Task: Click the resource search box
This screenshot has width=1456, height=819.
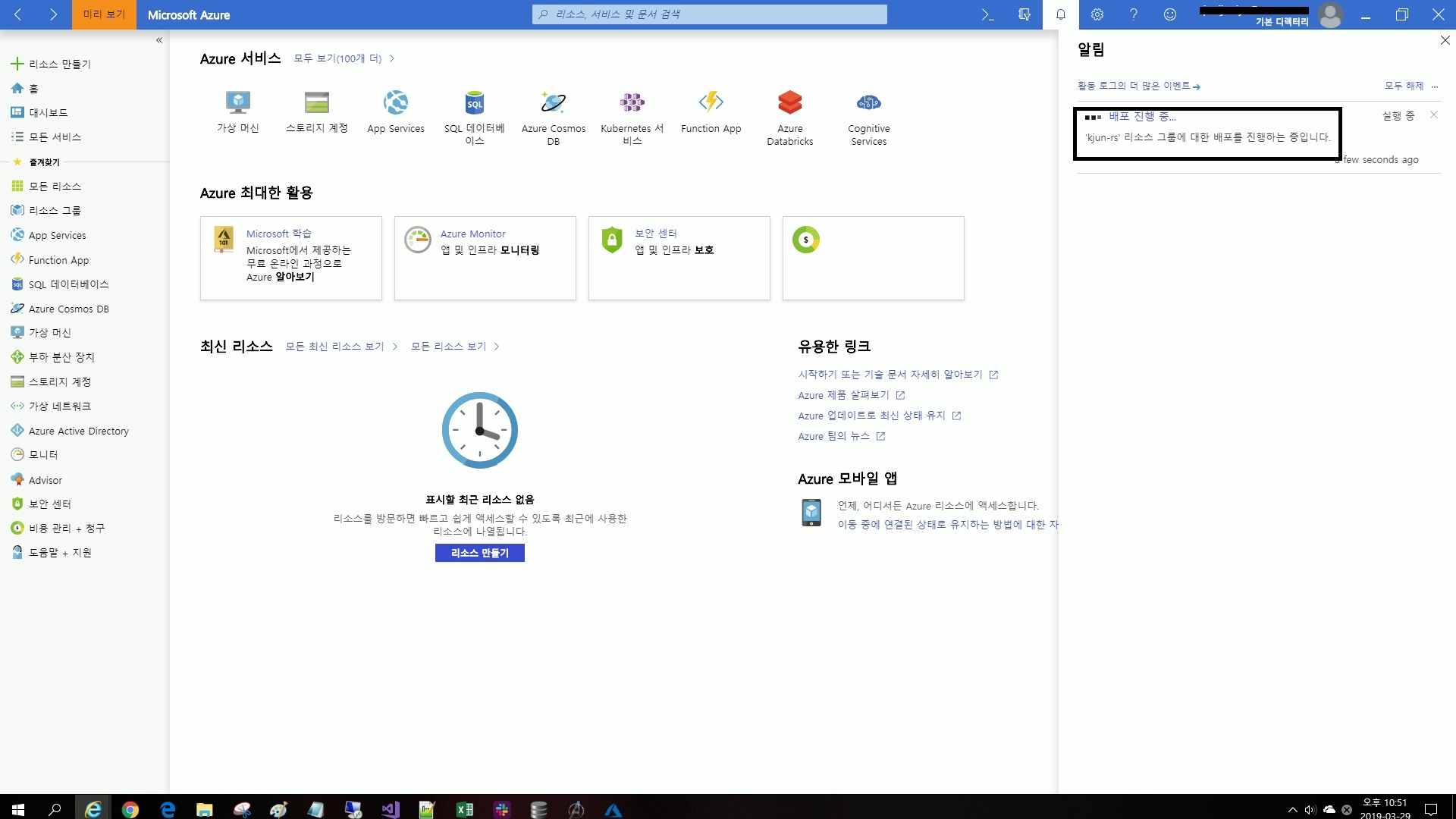Action: (710, 14)
